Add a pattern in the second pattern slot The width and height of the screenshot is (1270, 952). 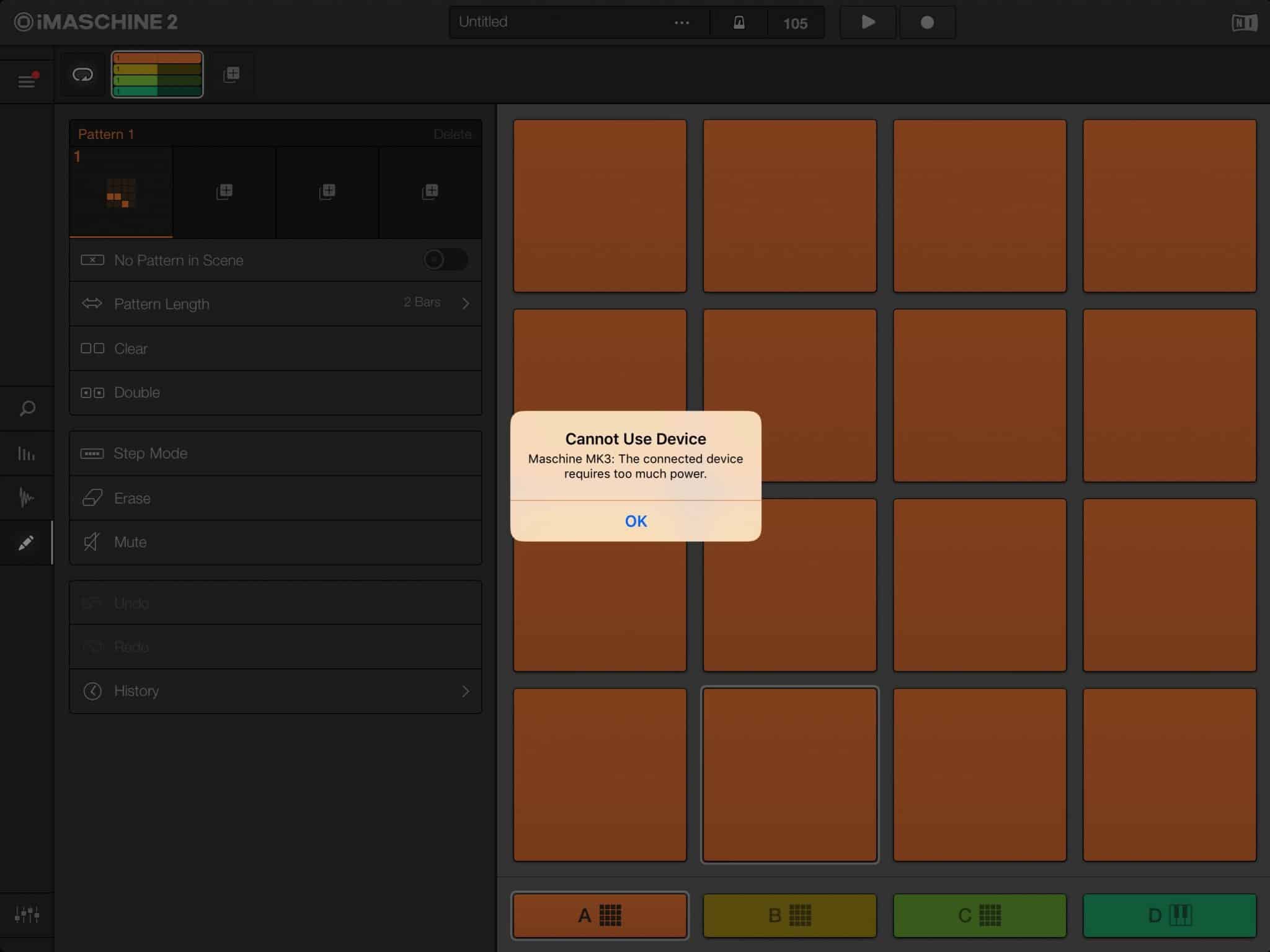click(224, 192)
